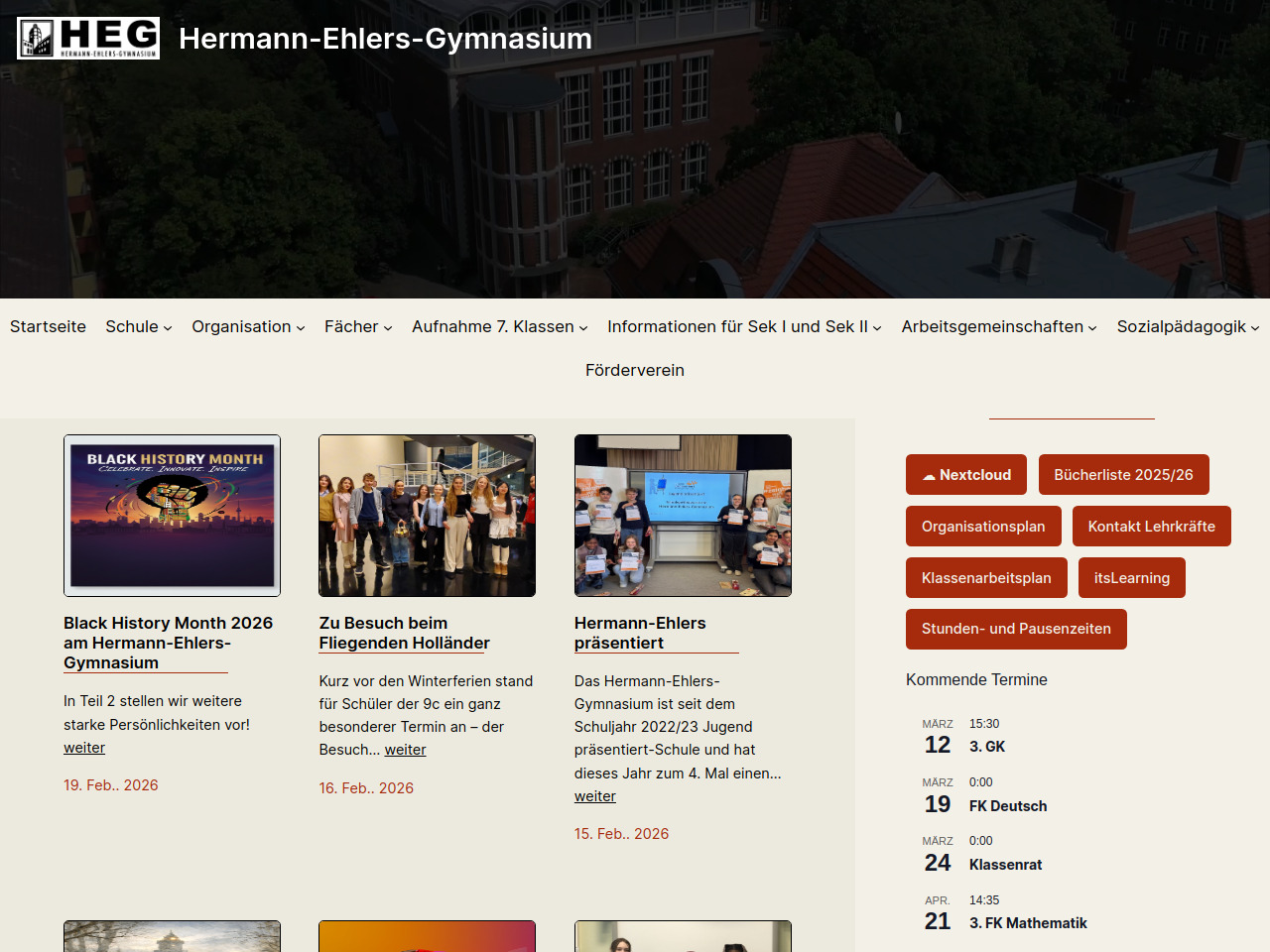This screenshot has width=1270, height=952.
Task: Open the Black History Month poster thumbnail
Action: click(172, 516)
